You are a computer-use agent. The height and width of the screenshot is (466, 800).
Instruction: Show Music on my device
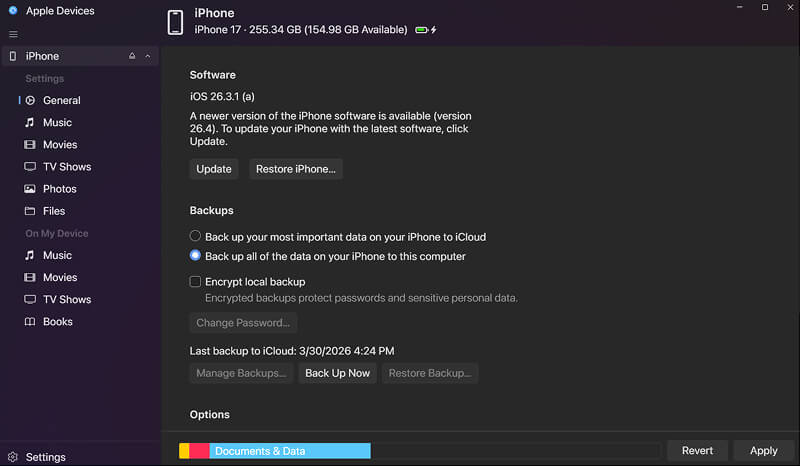click(57, 255)
